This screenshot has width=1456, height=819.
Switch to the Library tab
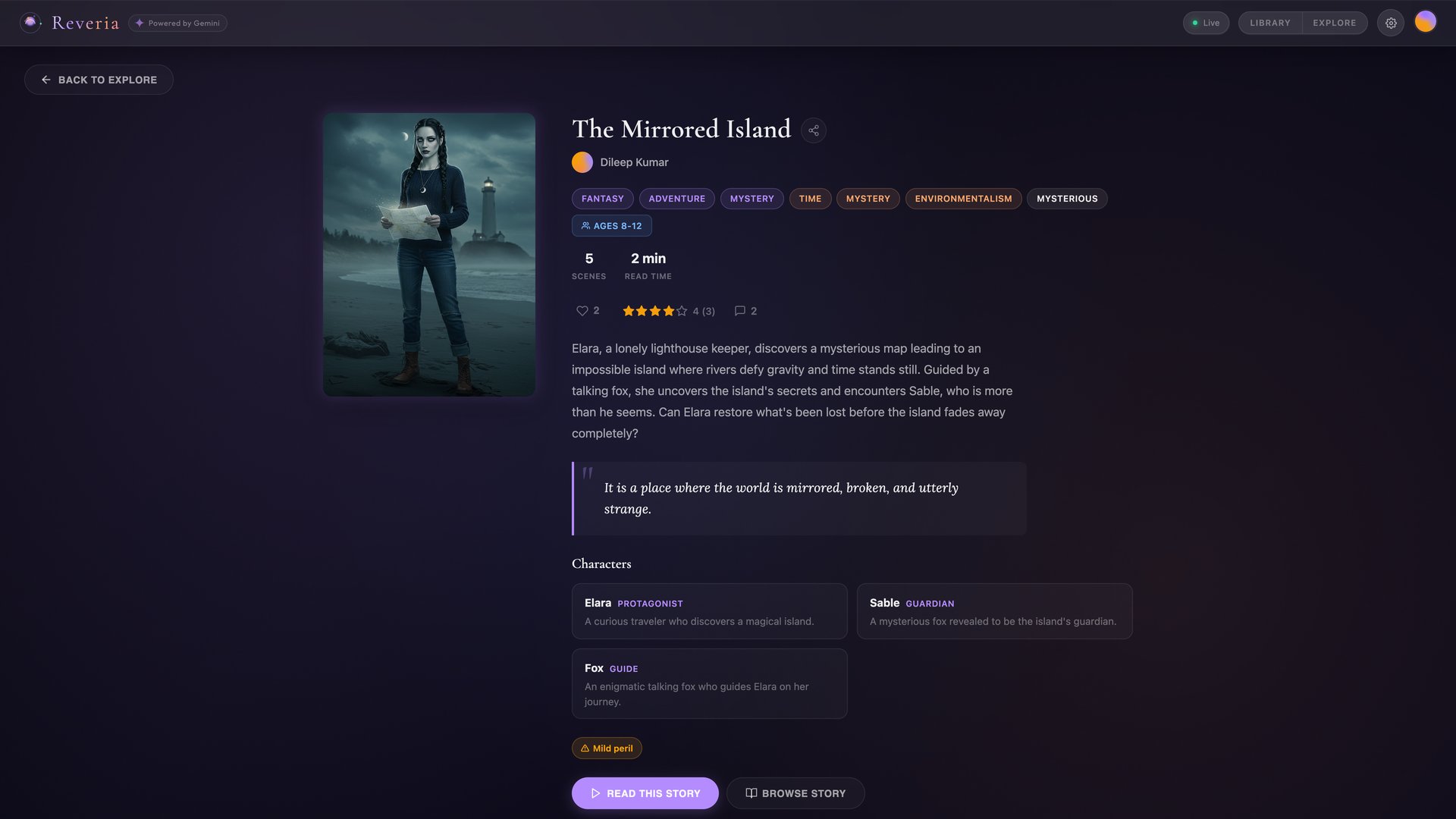[x=1270, y=23]
